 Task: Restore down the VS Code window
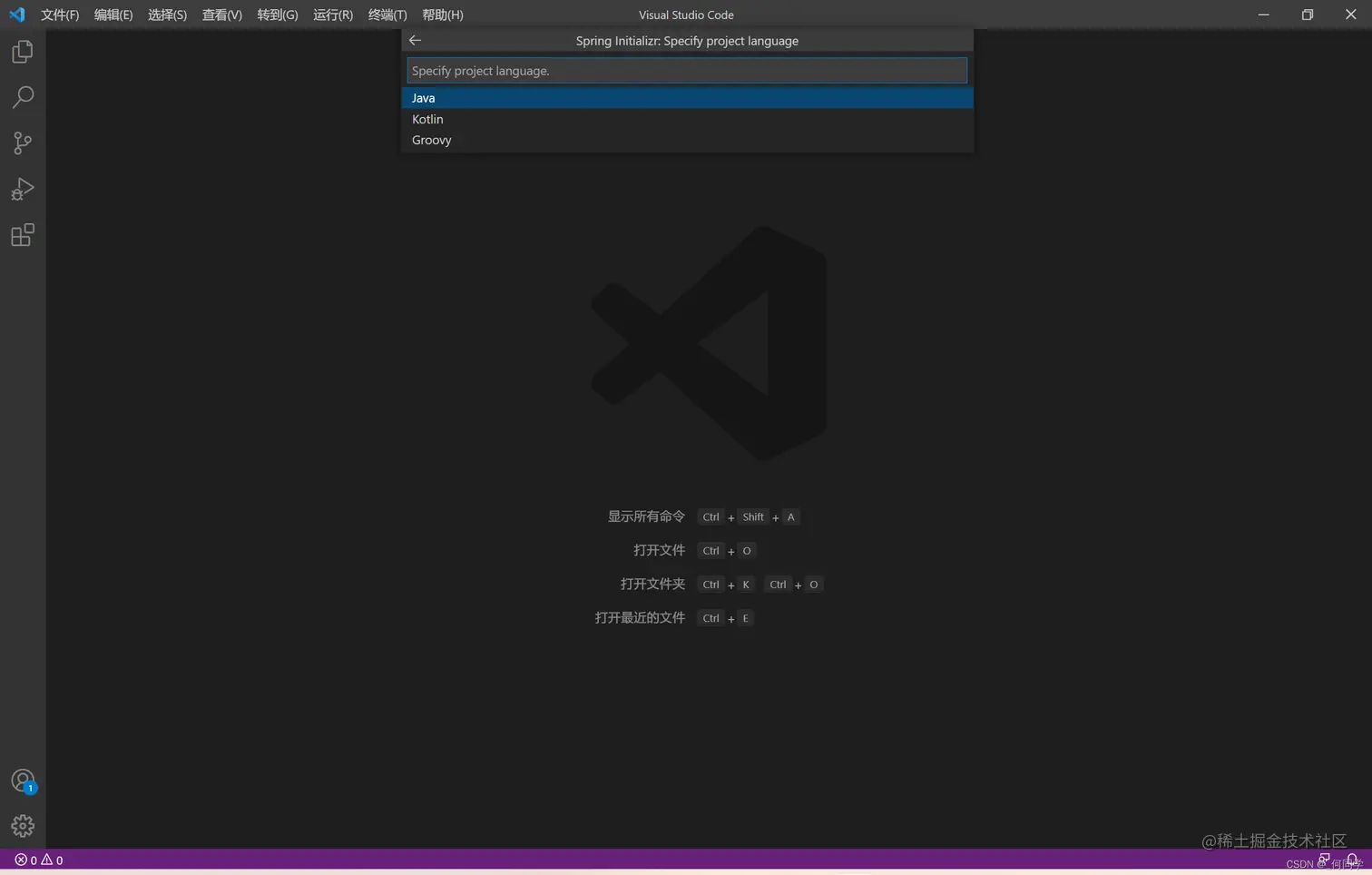1308,15
